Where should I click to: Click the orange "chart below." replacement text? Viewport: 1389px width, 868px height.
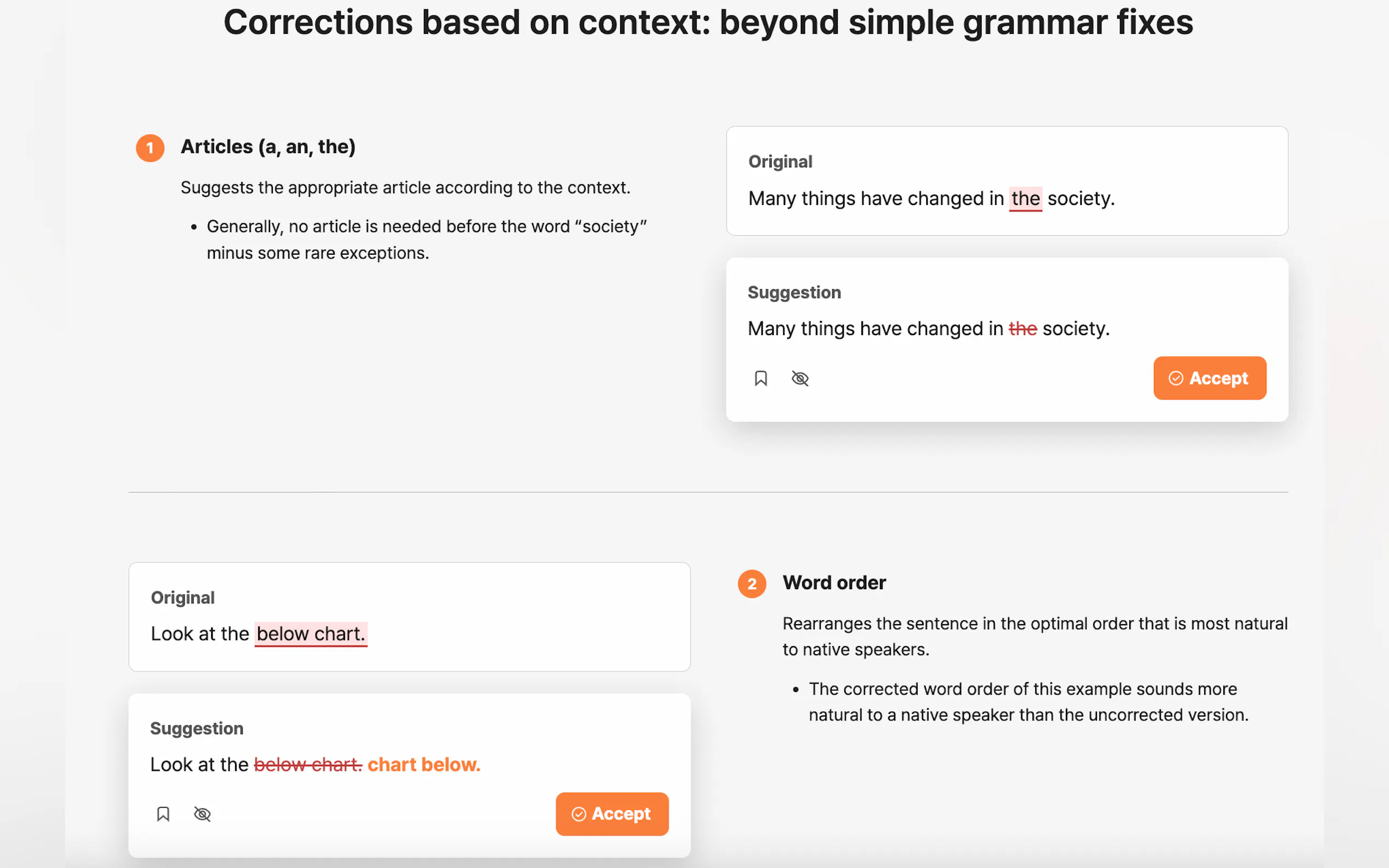[x=424, y=765]
